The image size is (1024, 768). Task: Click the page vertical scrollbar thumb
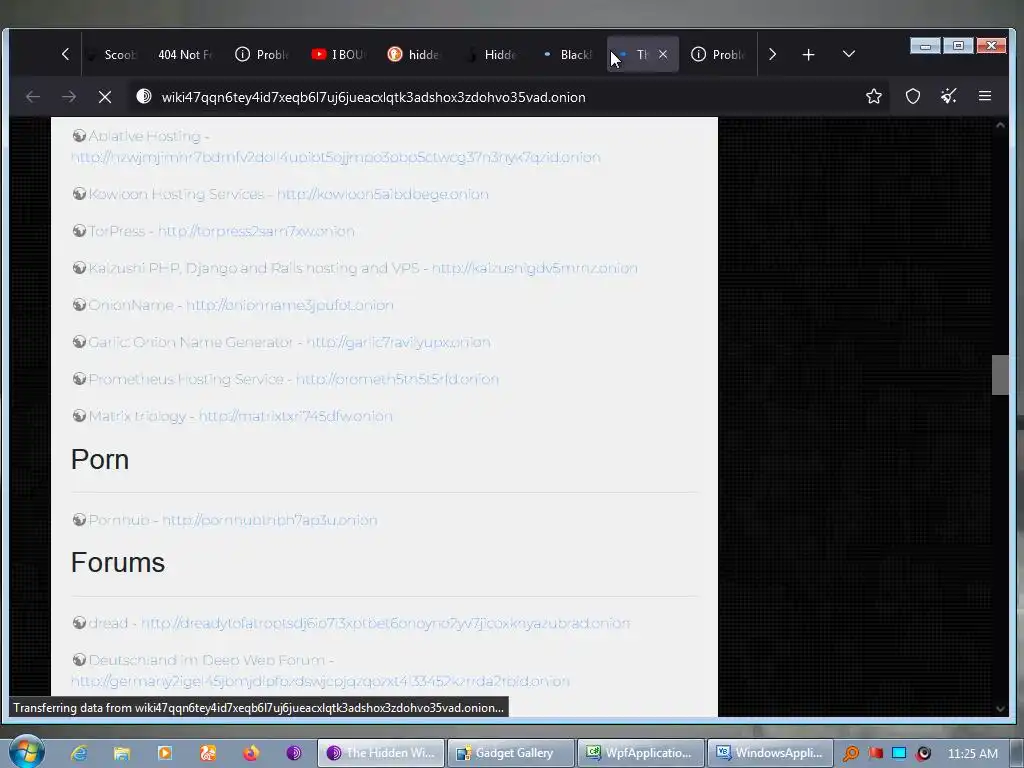pos(1000,375)
